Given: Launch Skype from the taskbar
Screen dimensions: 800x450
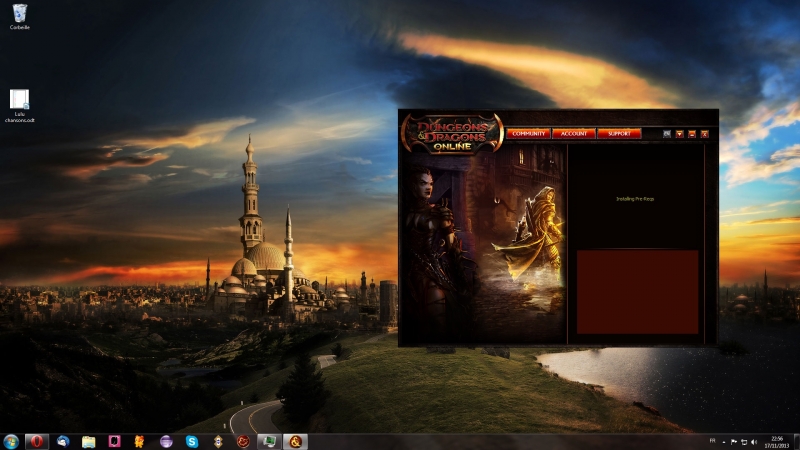Looking at the screenshot, I should click(192, 441).
